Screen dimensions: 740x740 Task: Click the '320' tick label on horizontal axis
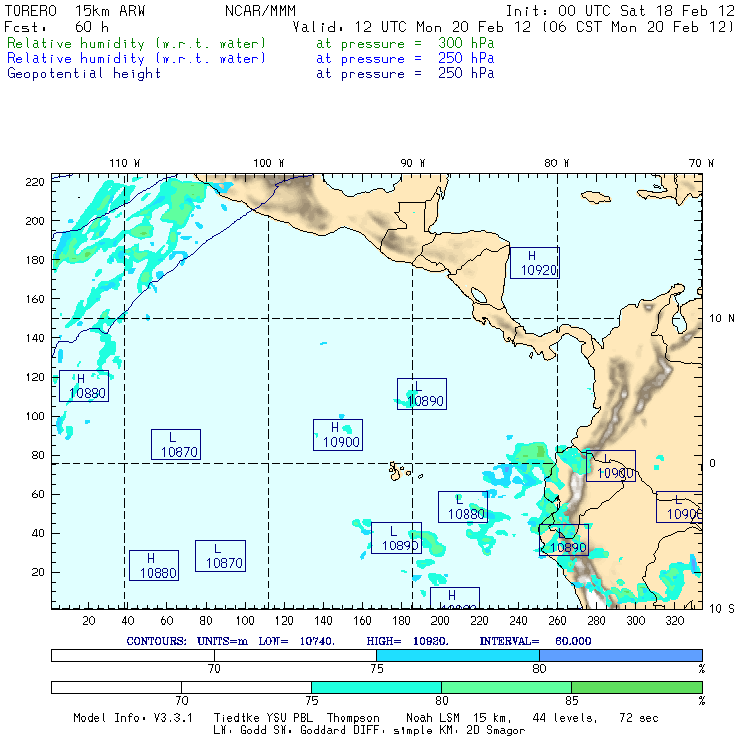674,621
